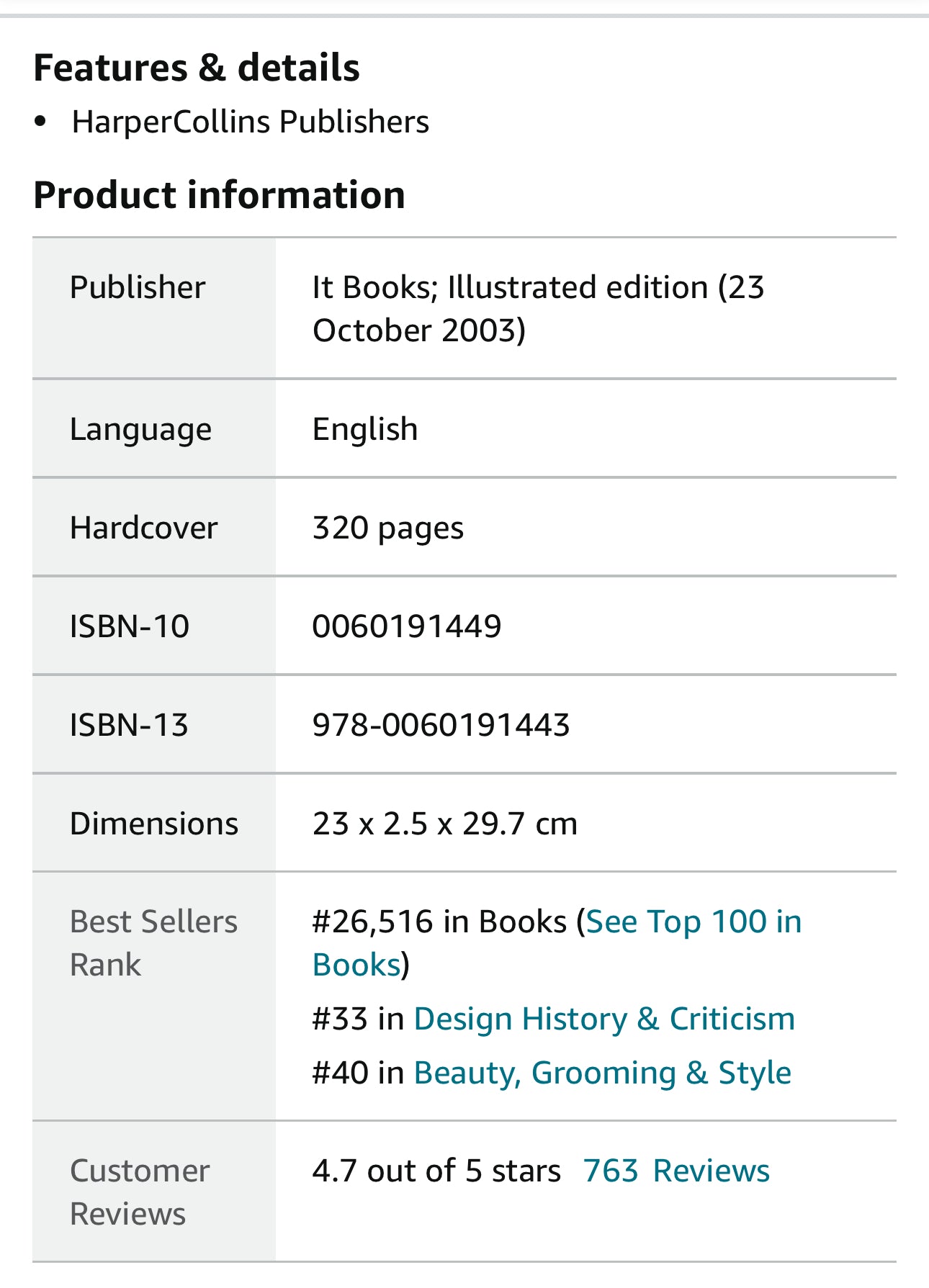
Task: Click the Hardcover row label
Action: click(143, 528)
